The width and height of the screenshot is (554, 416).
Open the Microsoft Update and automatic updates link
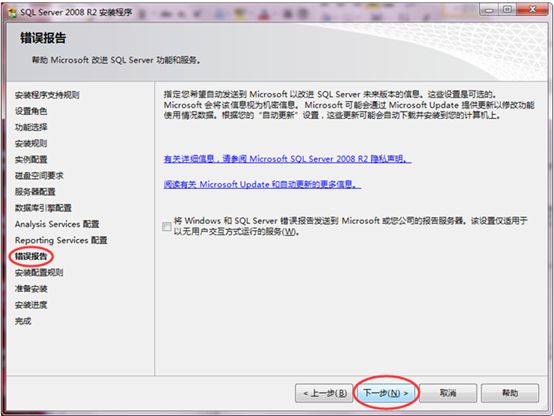[x=262, y=184]
